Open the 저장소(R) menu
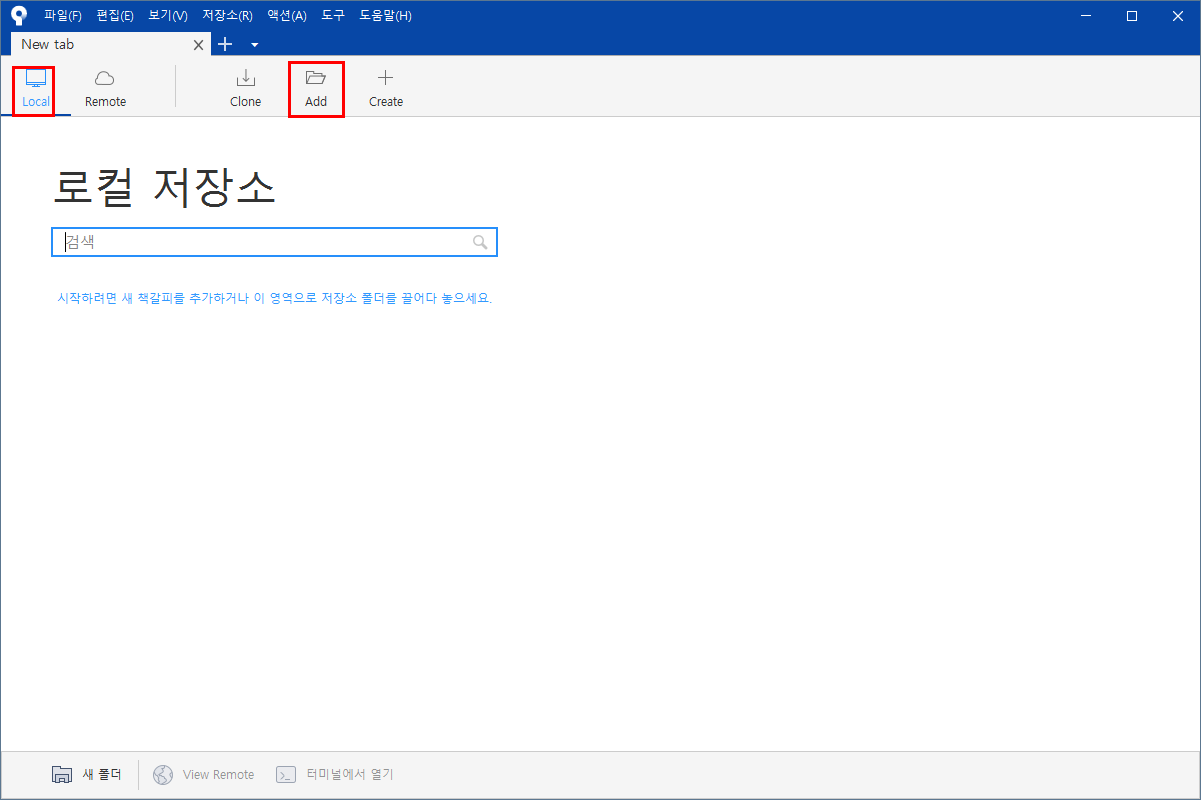 coord(227,16)
